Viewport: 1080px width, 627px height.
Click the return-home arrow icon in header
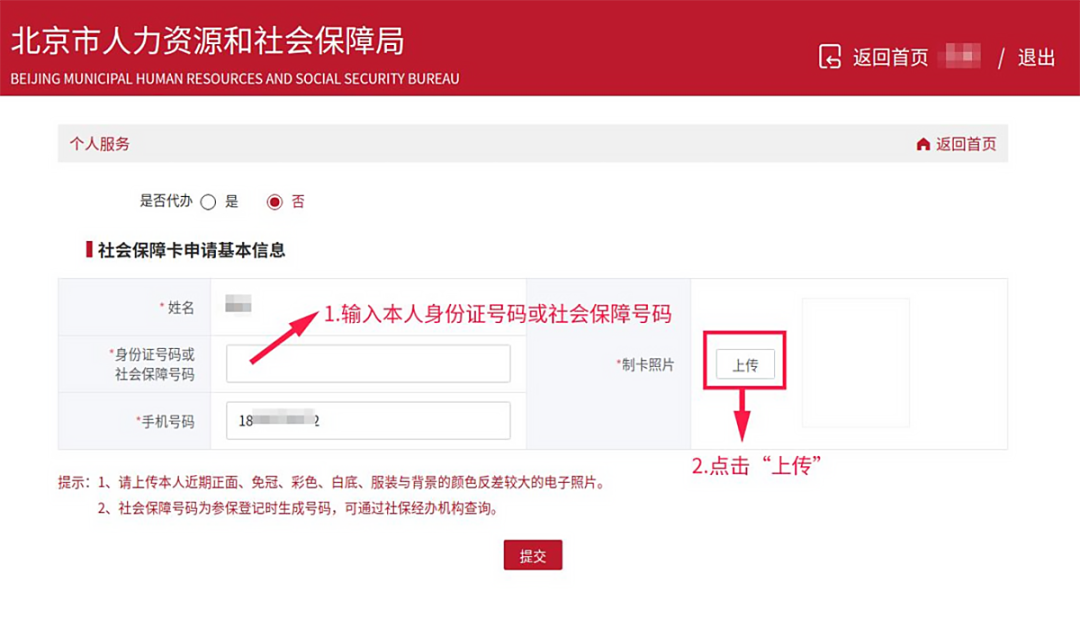coord(829,56)
